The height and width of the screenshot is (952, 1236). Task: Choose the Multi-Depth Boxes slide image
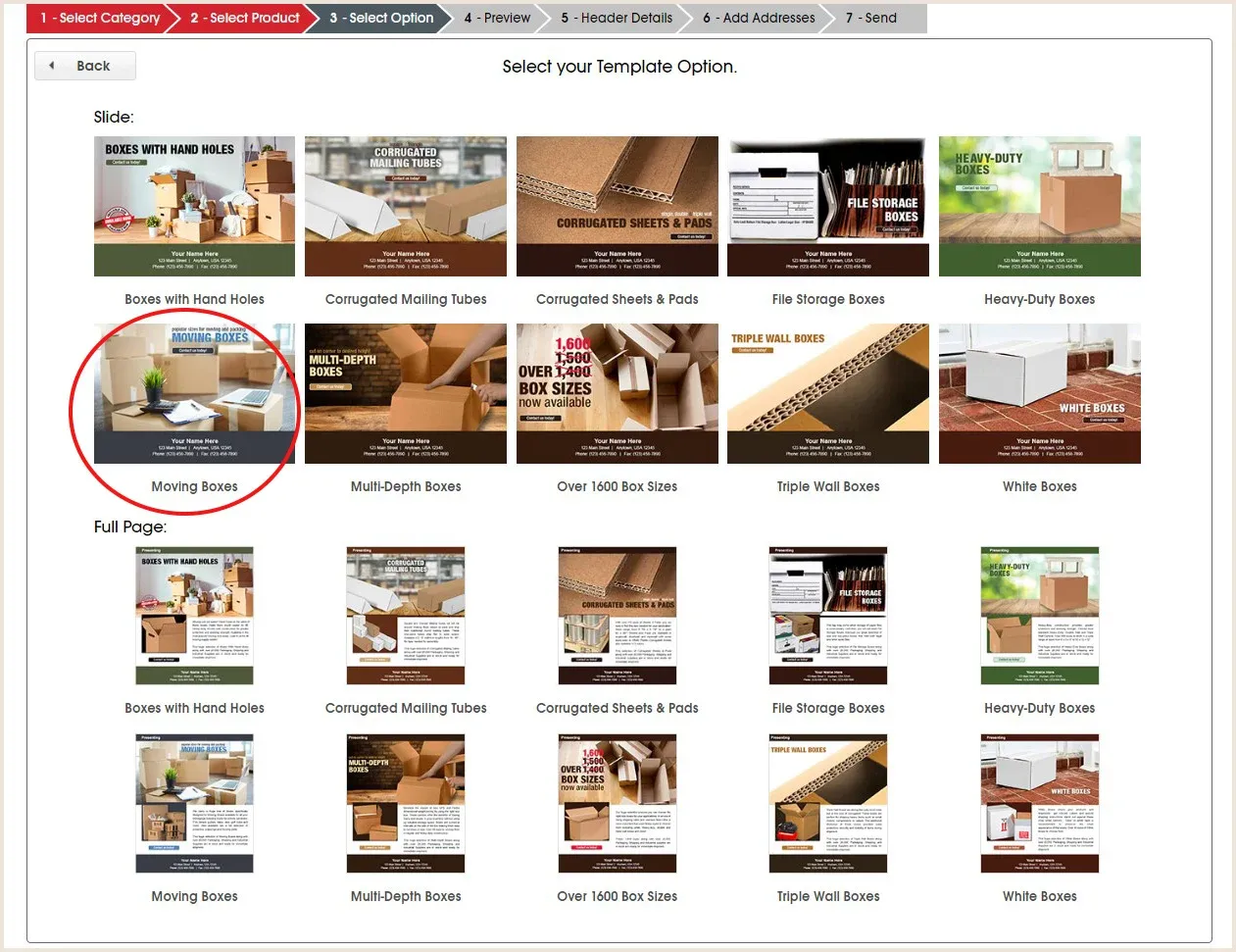click(406, 393)
